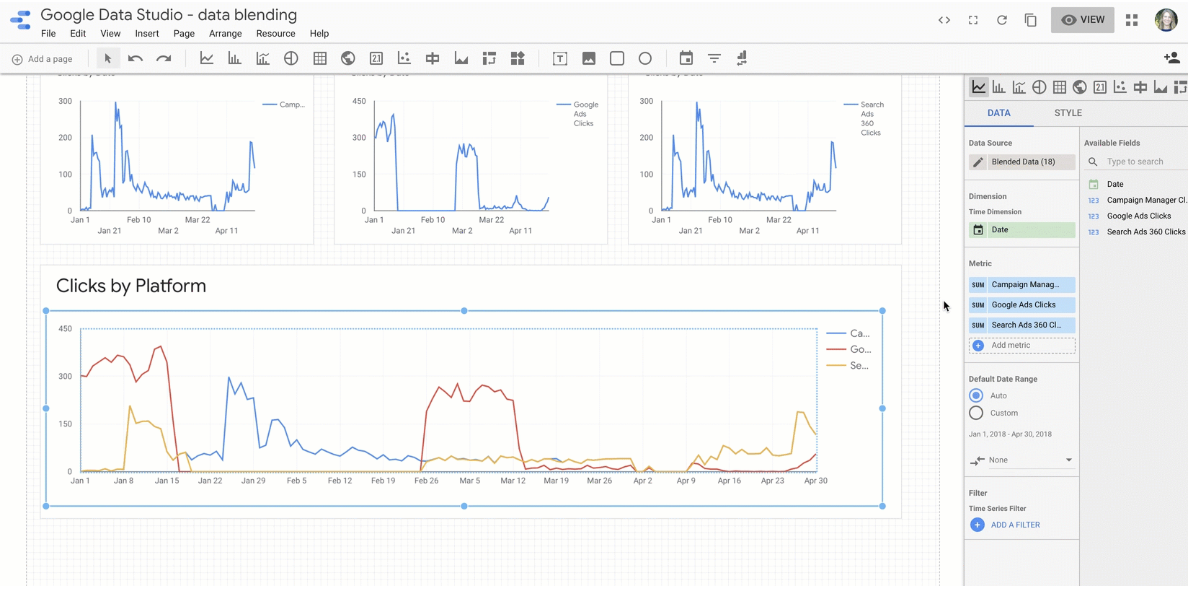
Task: Select Custom default date range
Action: pyautogui.click(x=976, y=413)
